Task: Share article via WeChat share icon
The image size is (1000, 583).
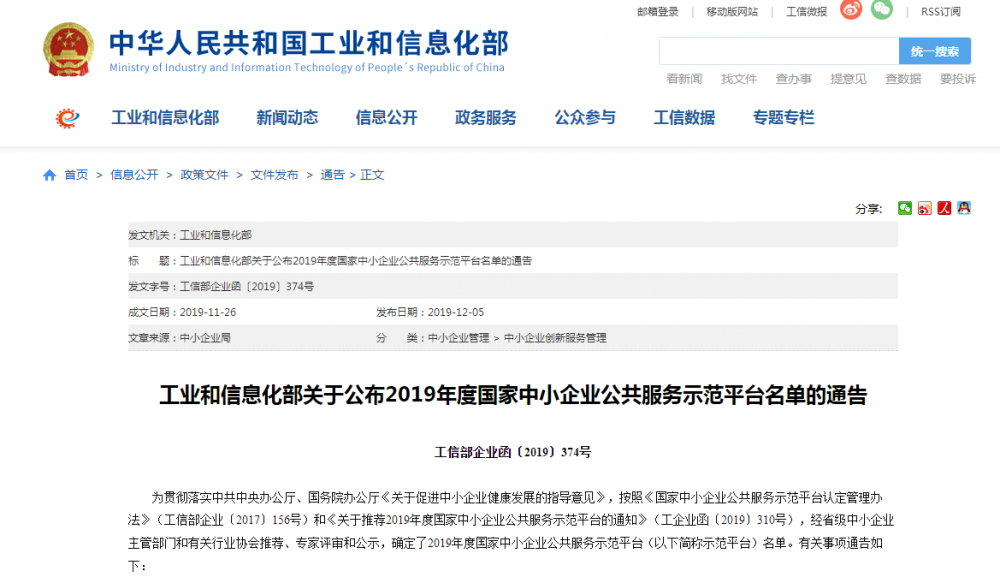Action: click(x=905, y=208)
